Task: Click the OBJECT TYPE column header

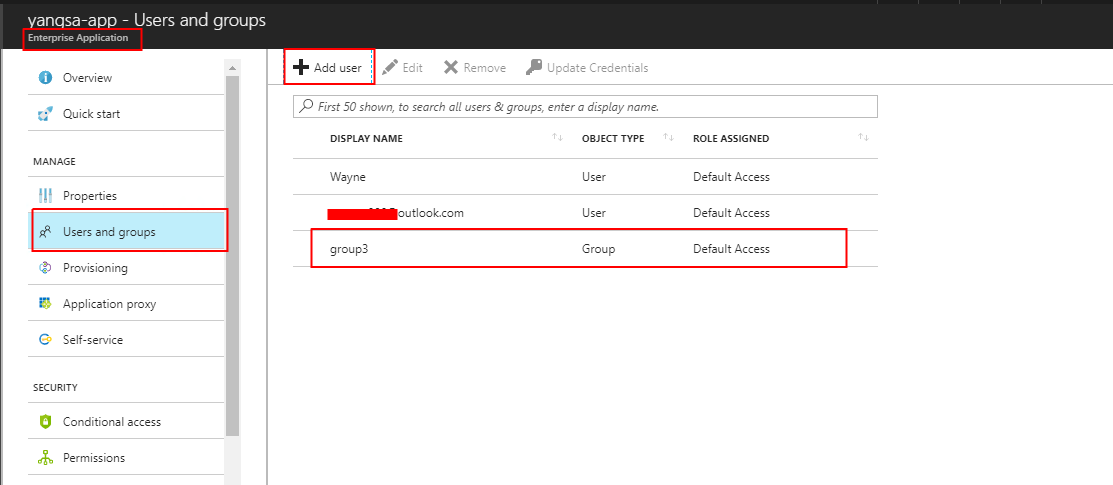Action: point(613,138)
